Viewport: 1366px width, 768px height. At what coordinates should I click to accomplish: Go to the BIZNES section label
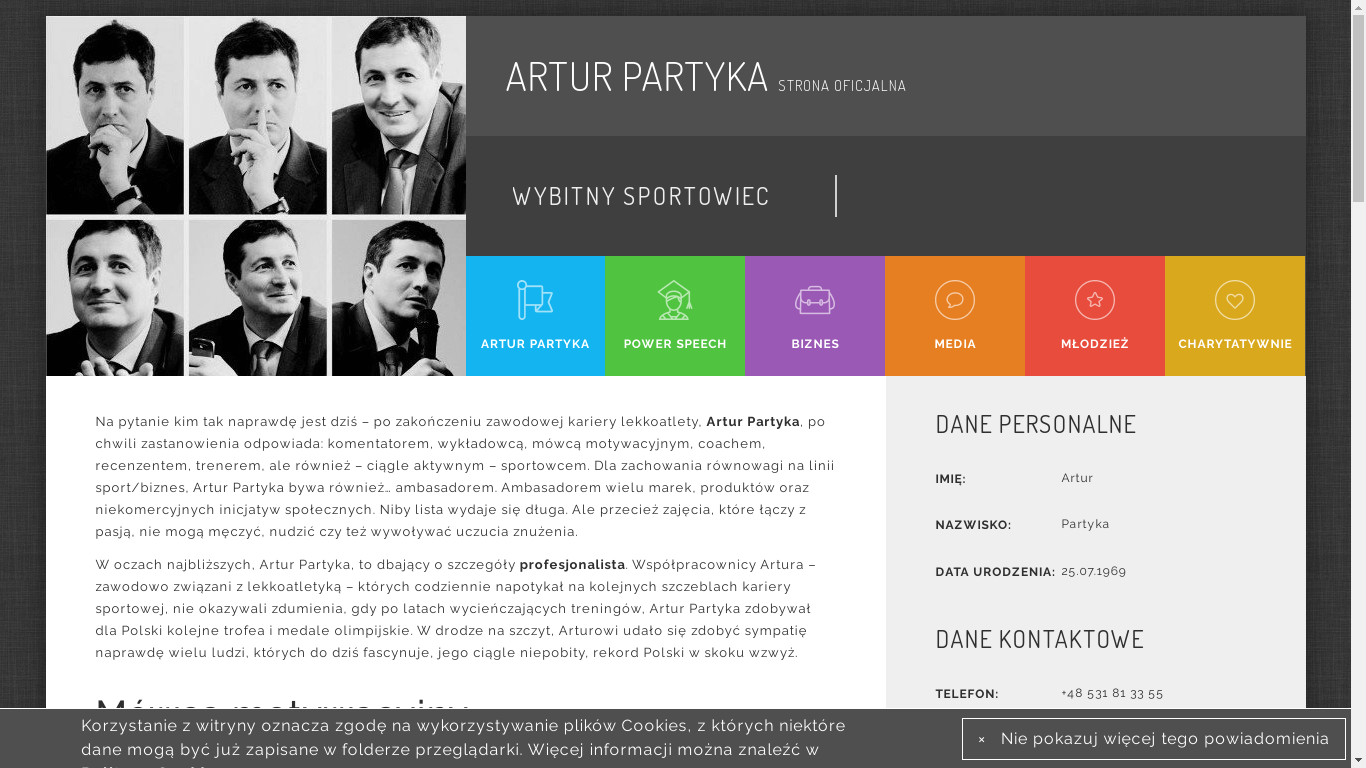click(x=815, y=344)
